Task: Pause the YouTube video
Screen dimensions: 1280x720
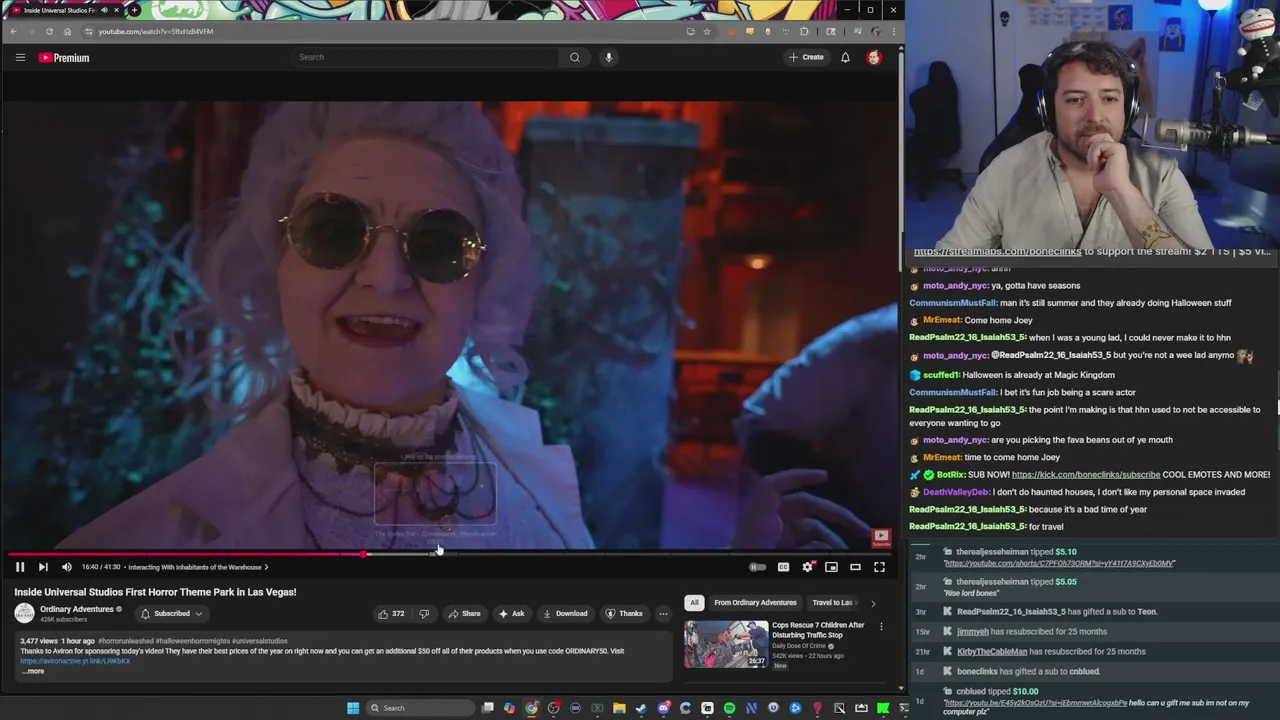Action: click(x=19, y=567)
